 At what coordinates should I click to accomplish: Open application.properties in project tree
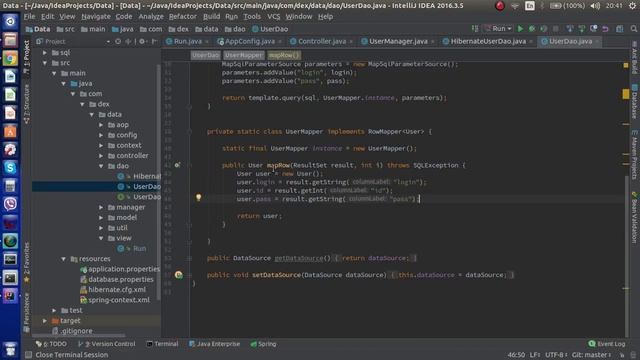coord(120,269)
